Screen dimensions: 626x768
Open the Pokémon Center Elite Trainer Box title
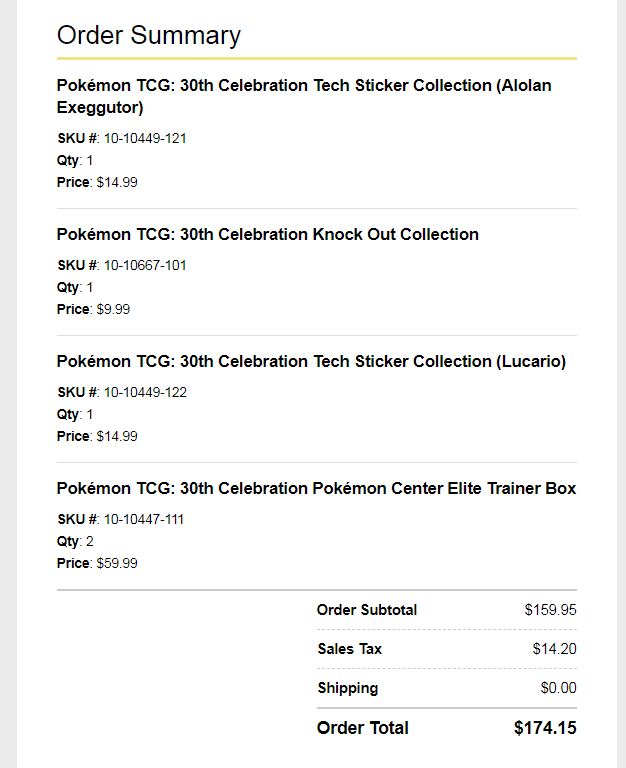pos(316,488)
